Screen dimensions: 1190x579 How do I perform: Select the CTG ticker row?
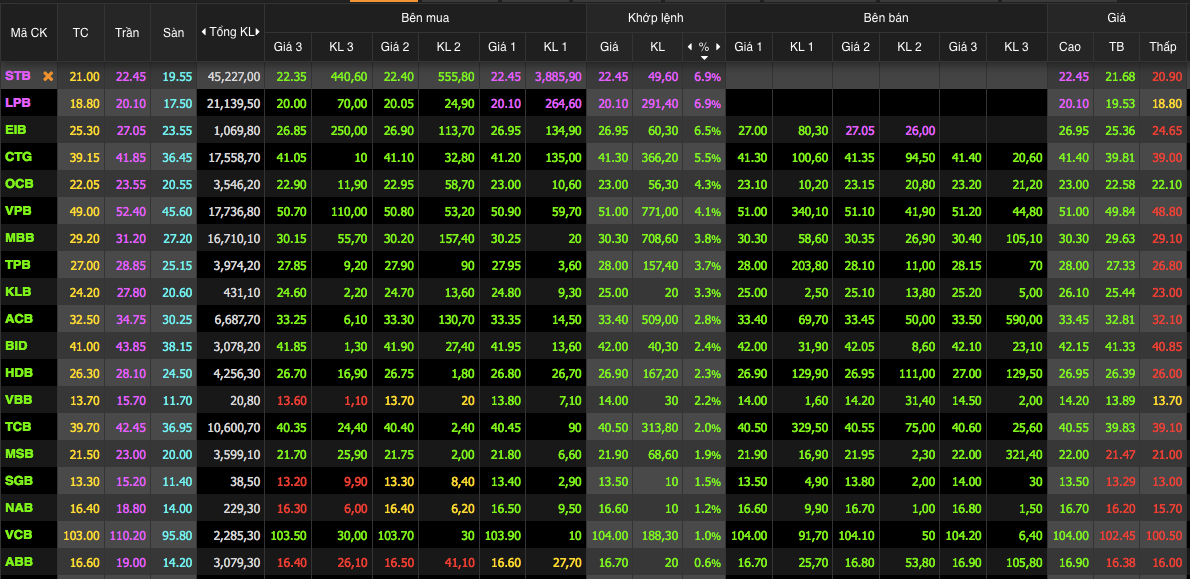coord(18,157)
